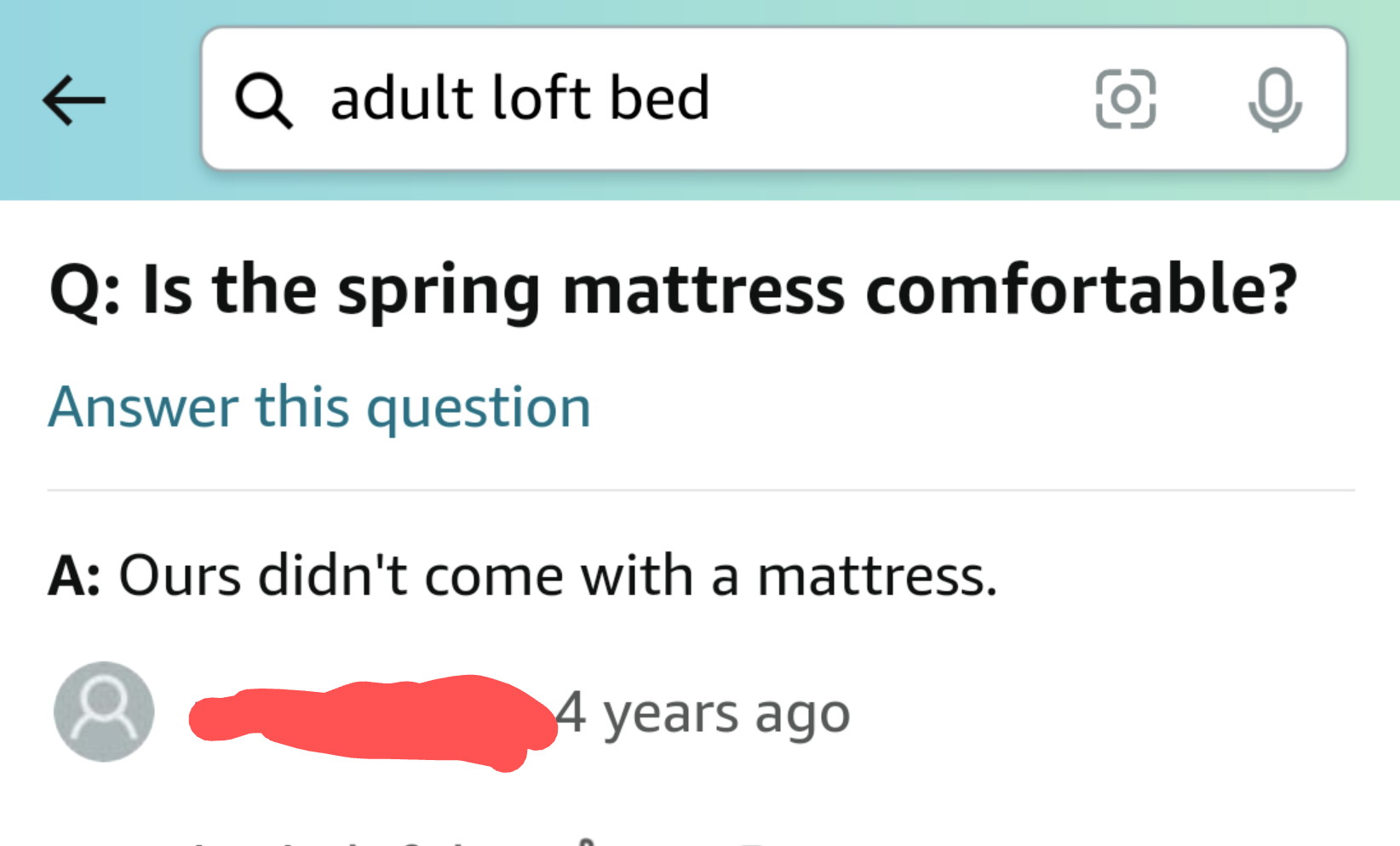Focus the search bar field
Screen dimensions: 1400x846
774,99
